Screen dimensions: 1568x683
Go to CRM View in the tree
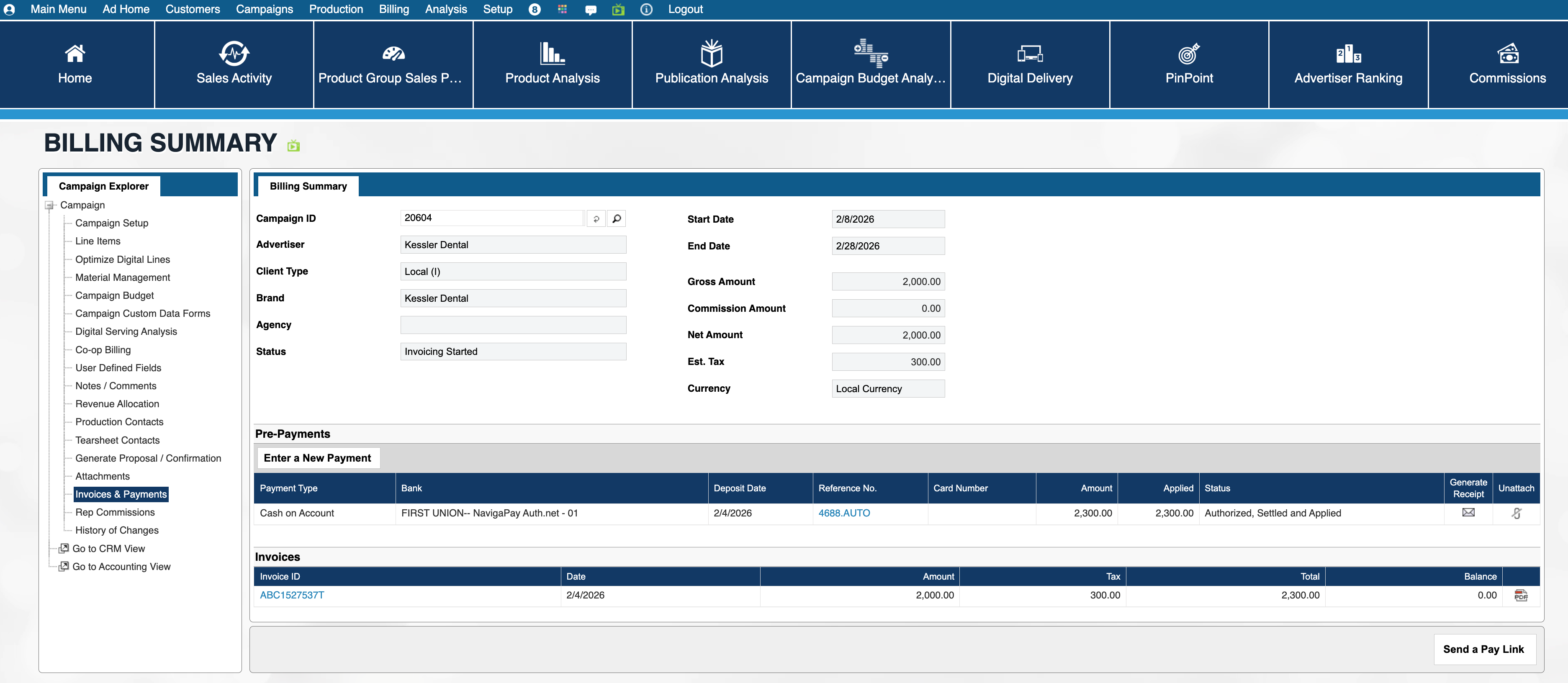[x=108, y=549]
